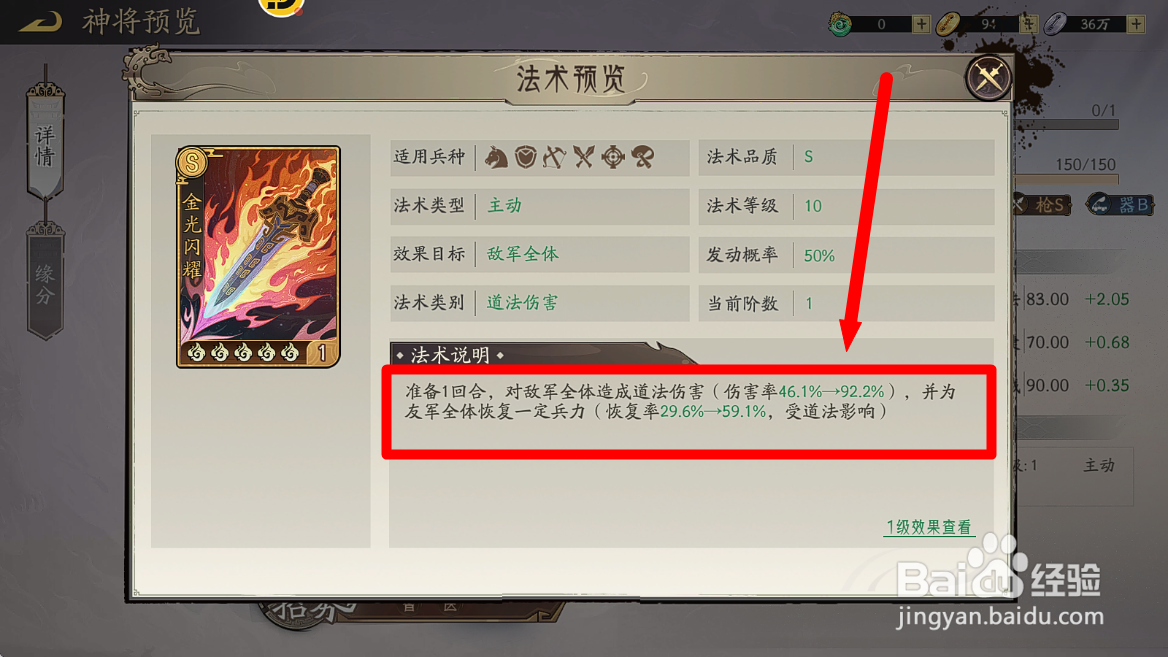Click the shield troop type icon
This screenshot has width=1168, height=657.
pyautogui.click(x=526, y=157)
